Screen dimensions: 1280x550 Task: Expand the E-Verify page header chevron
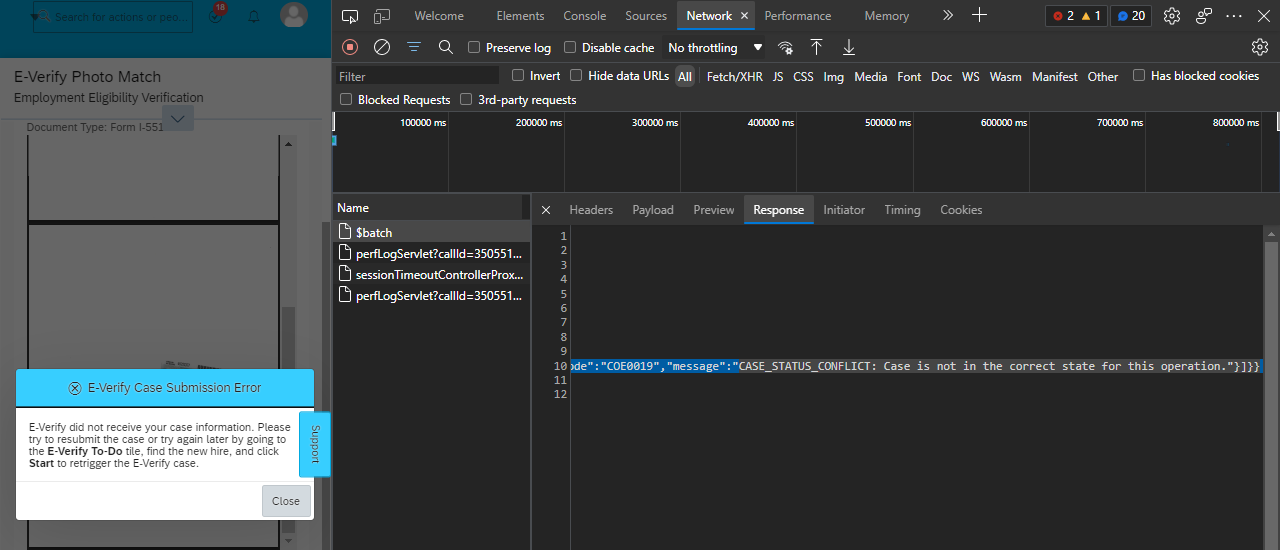(x=178, y=118)
